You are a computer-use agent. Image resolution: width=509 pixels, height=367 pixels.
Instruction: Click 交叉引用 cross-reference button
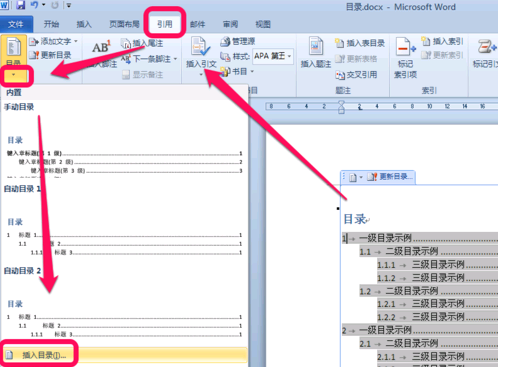pos(356,75)
